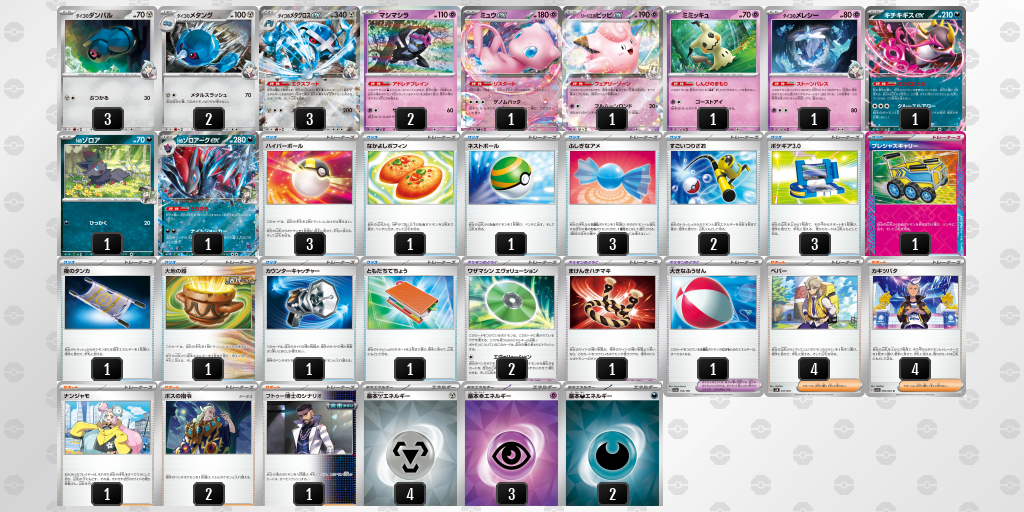The image size is (1024, 512).
Task: Select the Boss's Orders supporter card
Action: tap(208, 444)
